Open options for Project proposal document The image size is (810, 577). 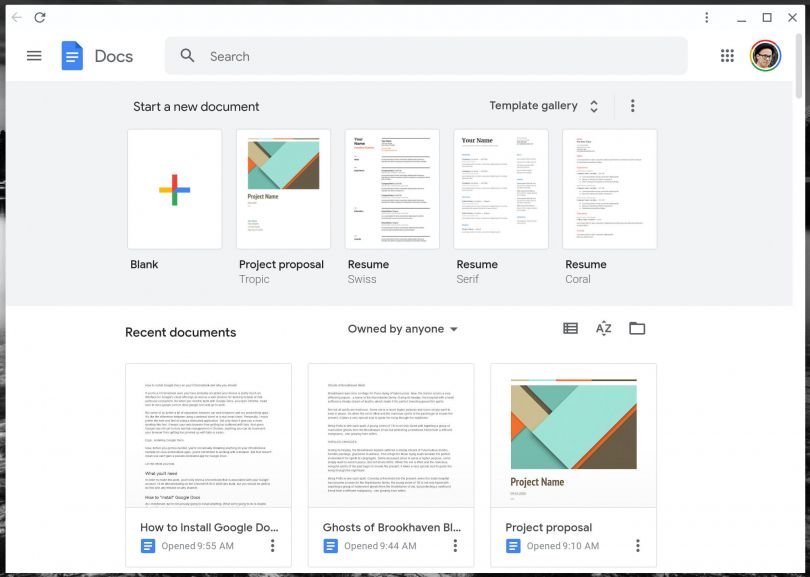pyautogui.click(x=637, y=546)
